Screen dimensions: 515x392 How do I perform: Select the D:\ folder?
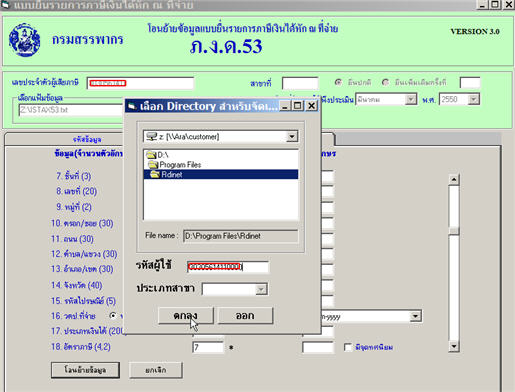pos(163,155)
